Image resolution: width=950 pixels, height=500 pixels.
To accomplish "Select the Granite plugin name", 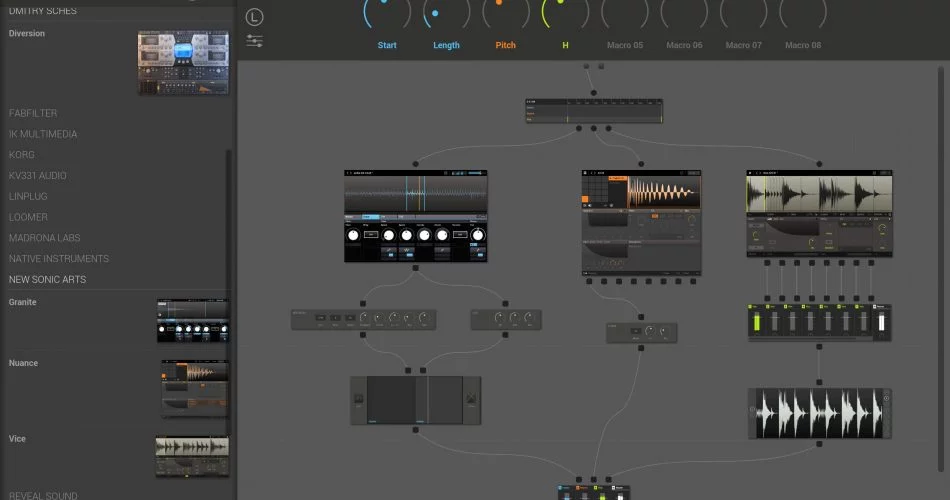I will click(x=22, y=302).
